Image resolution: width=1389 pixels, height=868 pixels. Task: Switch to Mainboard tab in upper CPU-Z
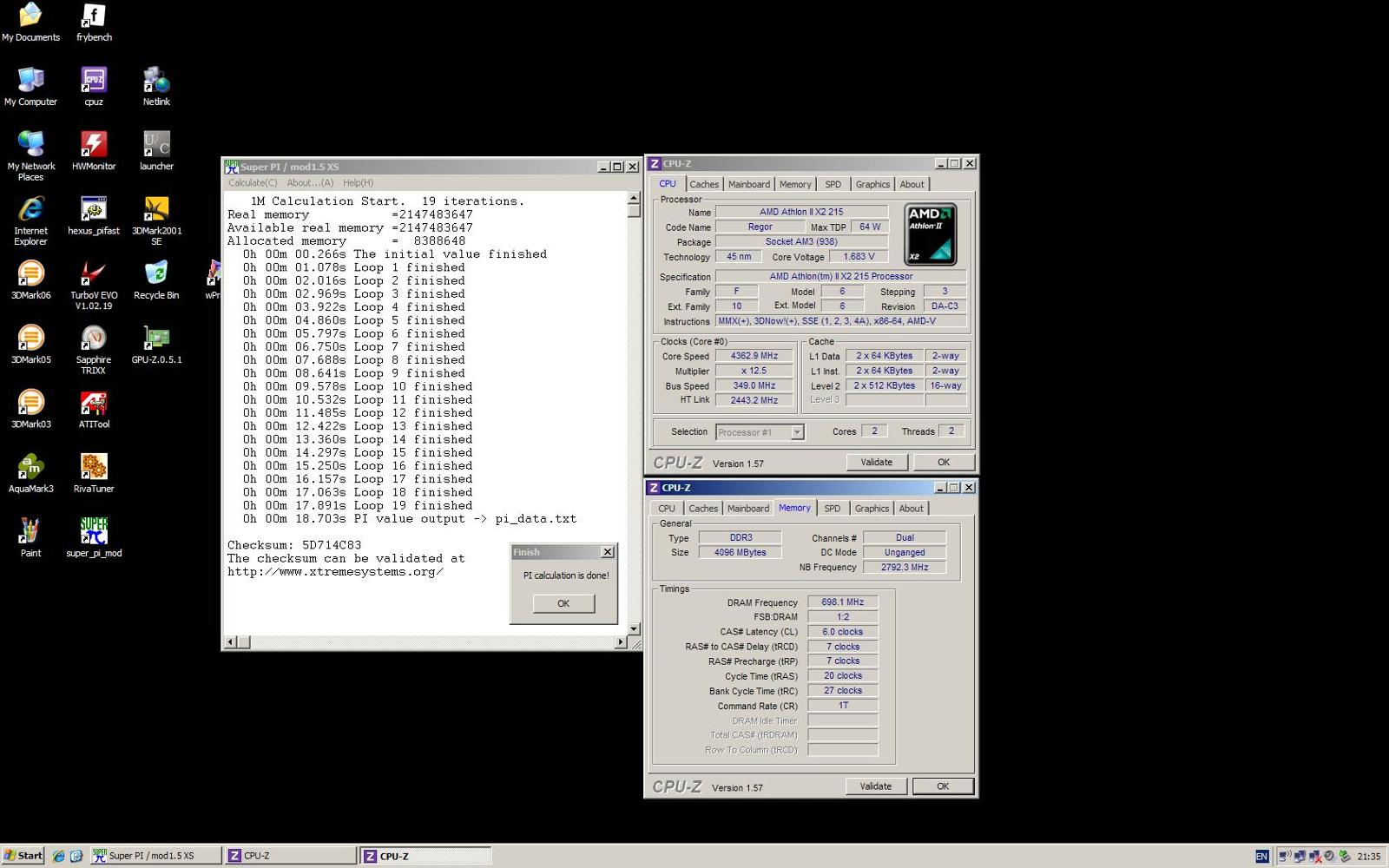click(x=749, y=184)
